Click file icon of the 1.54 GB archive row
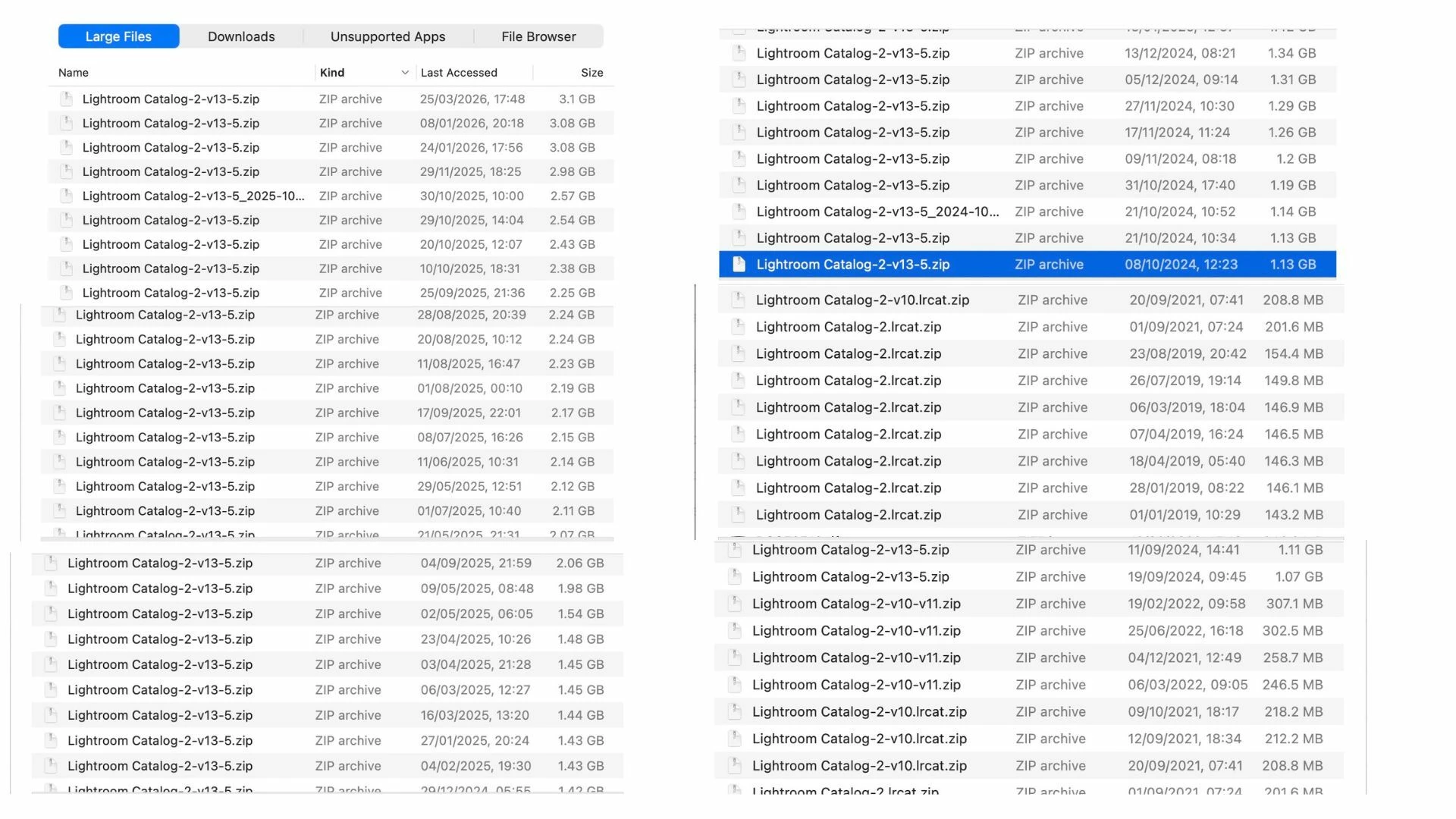 click(52, 613)
